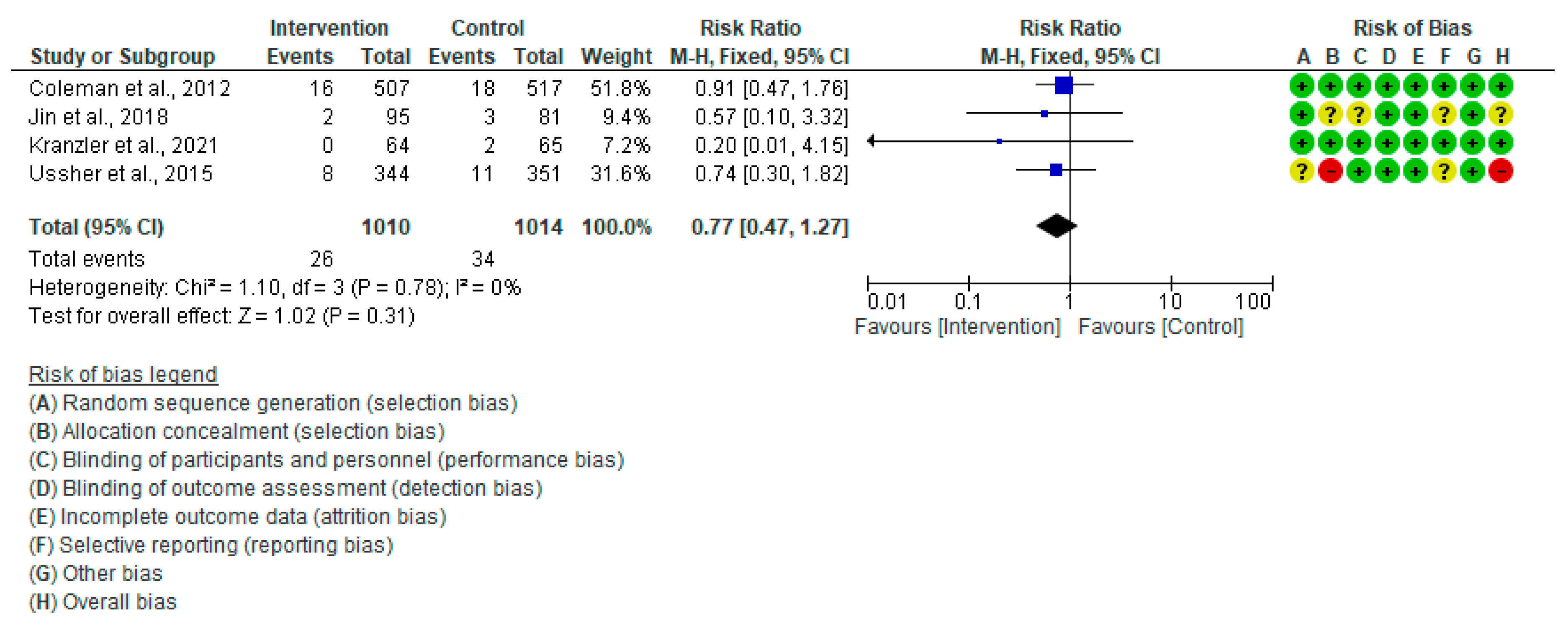Open the Risk of bias legend link
1568x629 pixels.
tap(123, 374)
